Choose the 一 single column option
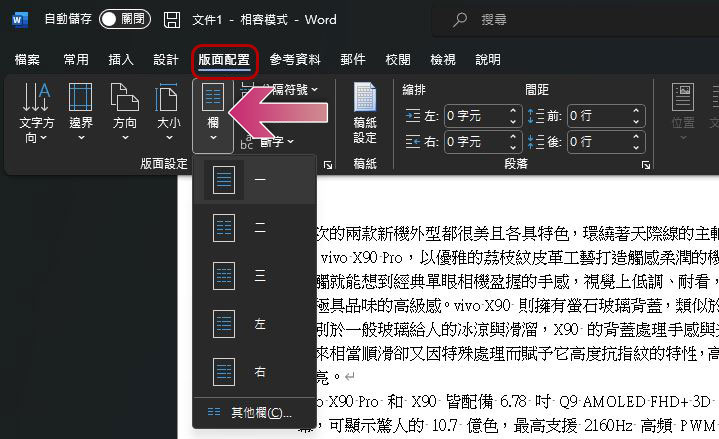The height and width of the screenshot is (439, 719). [254, 180]
